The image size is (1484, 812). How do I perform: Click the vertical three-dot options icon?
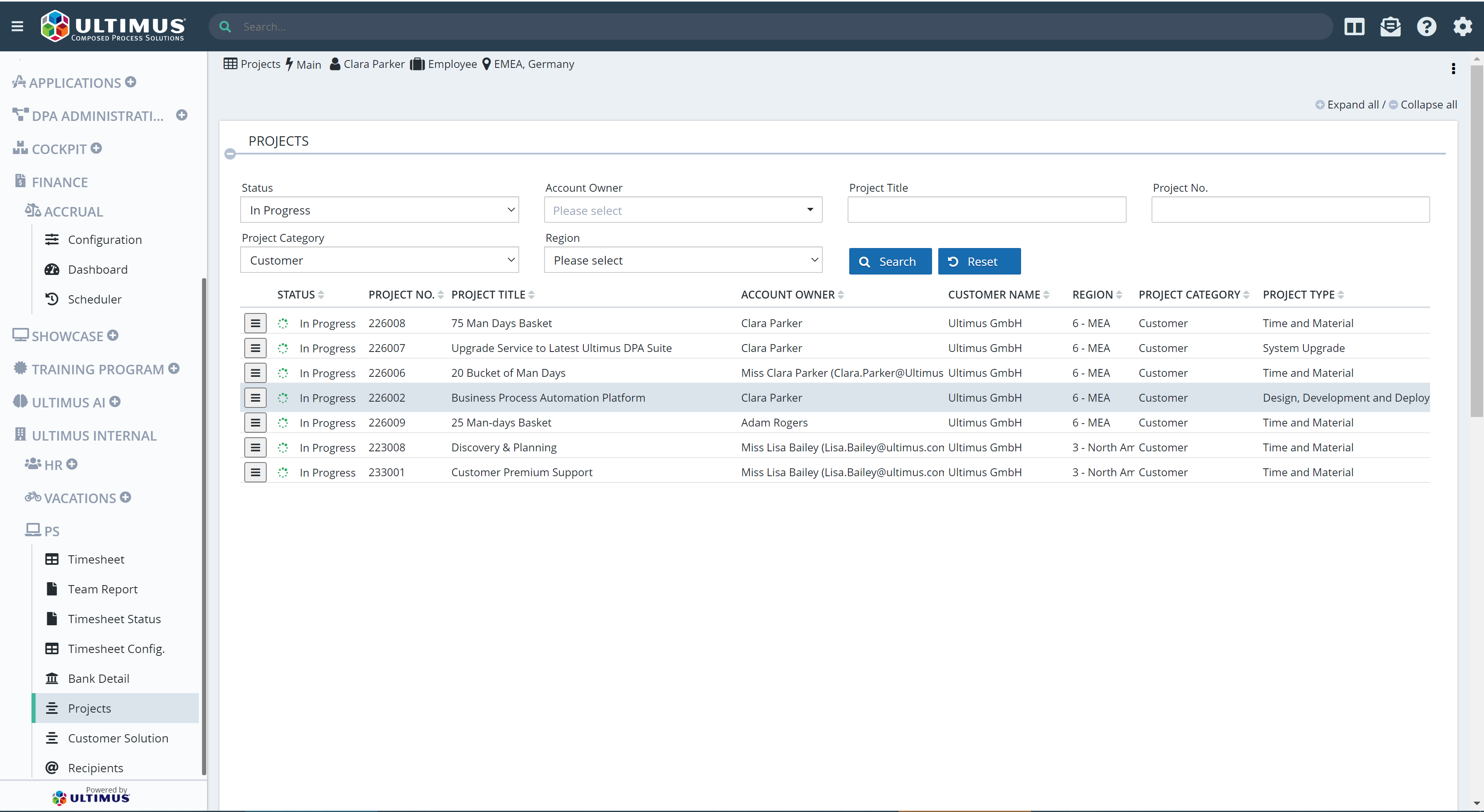1453,69
